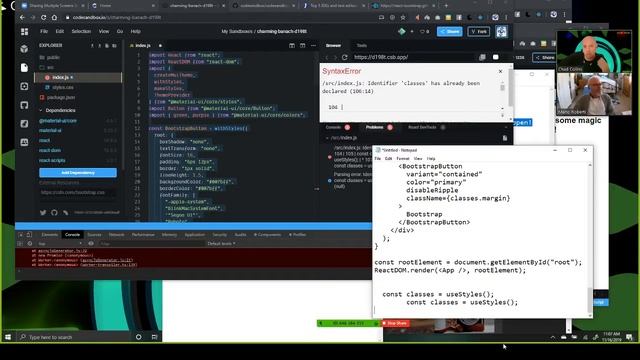The height and width of the screenshot is (360, 640).
Task: Click Twitter icon at bottom of Explorer
Action: click(x=43, y=213)
